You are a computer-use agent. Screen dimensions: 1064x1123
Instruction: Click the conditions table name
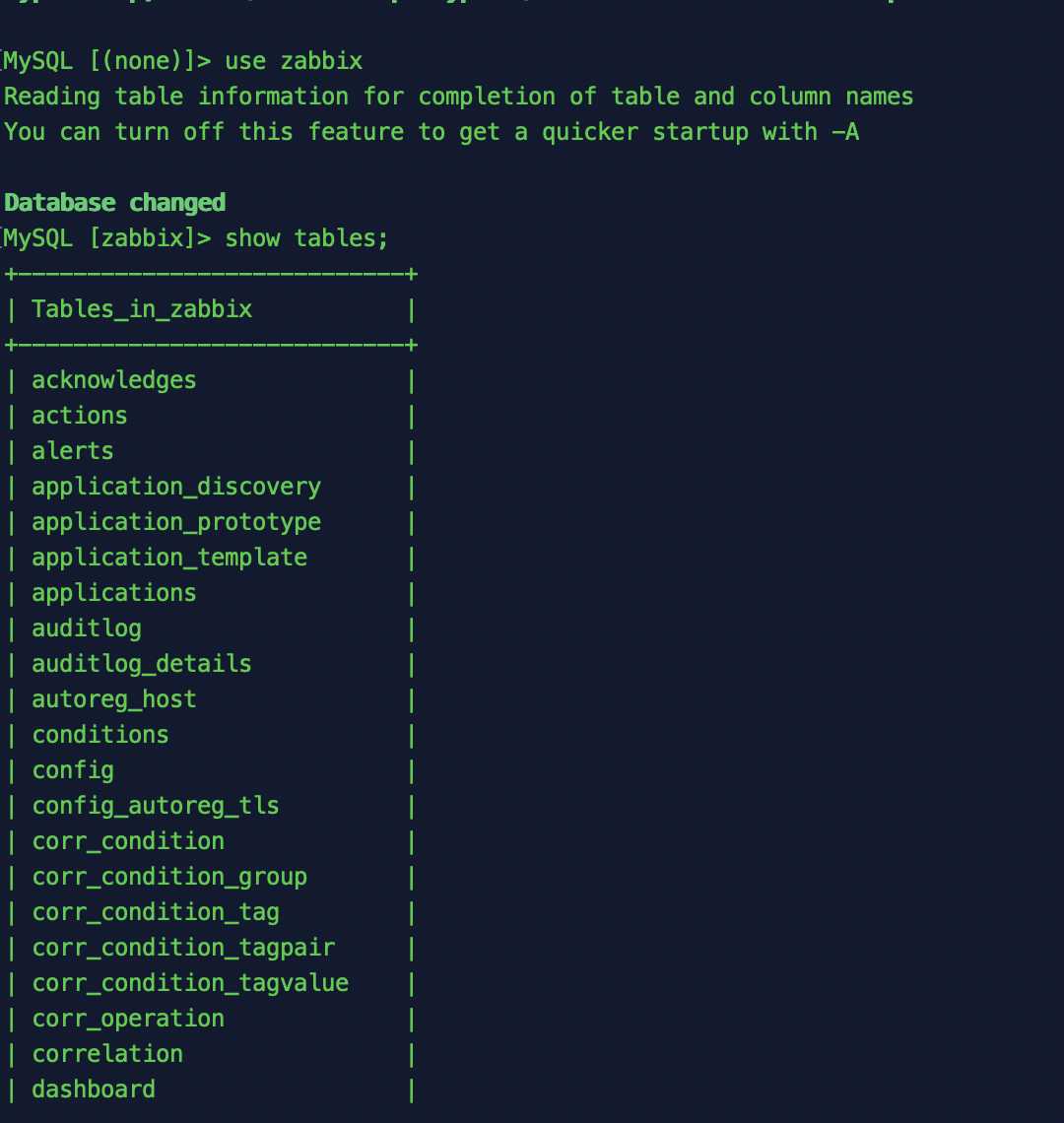pyautogui.click(x=100, y=735)
